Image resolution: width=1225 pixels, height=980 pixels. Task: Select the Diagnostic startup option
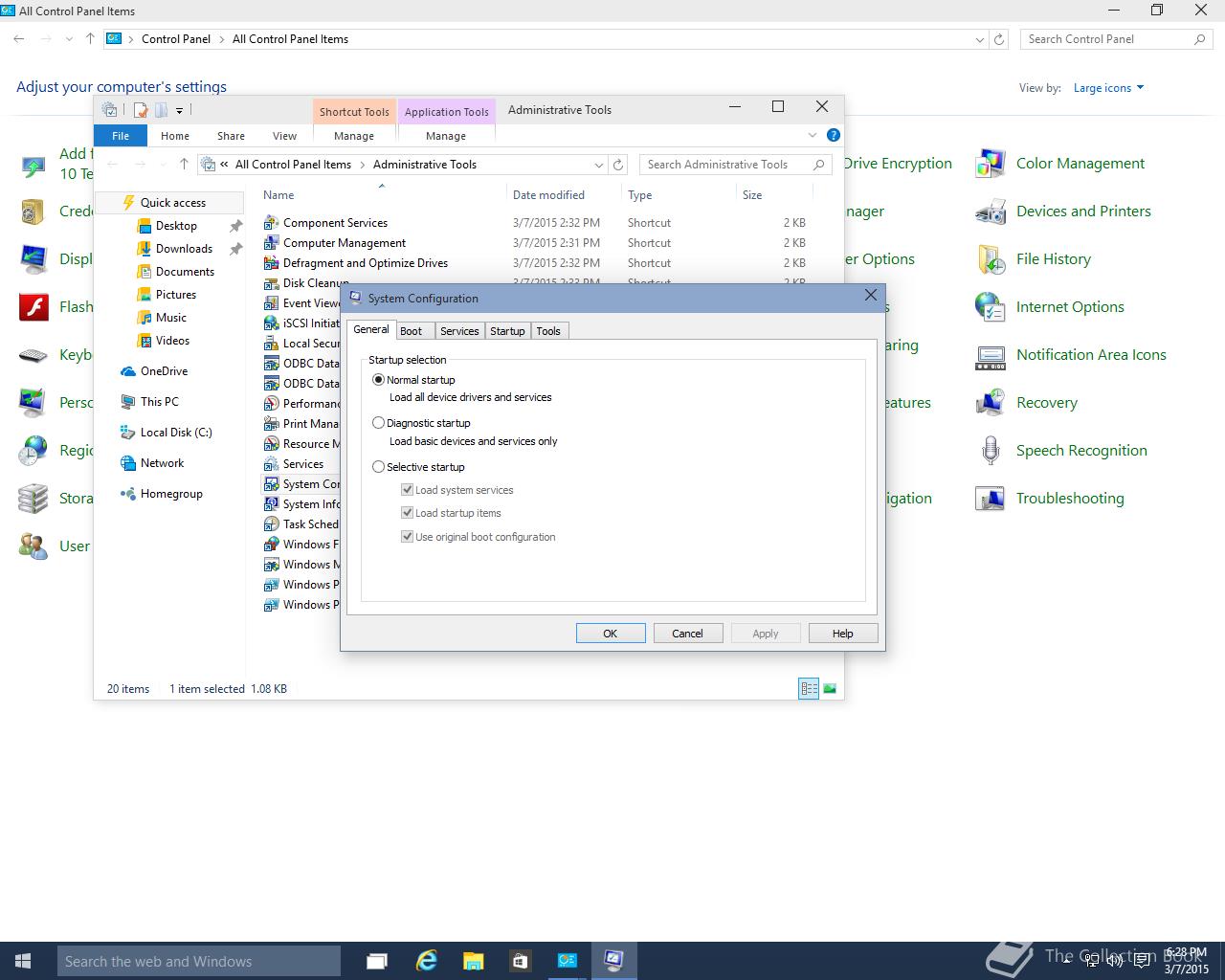(x=378, y=422)
